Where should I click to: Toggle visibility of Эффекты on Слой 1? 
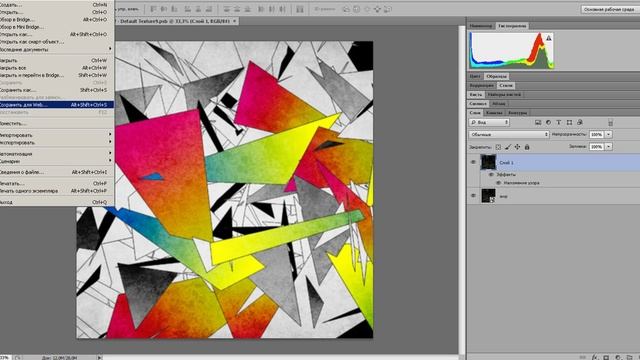pyautogui.click(x=491, y=174)
